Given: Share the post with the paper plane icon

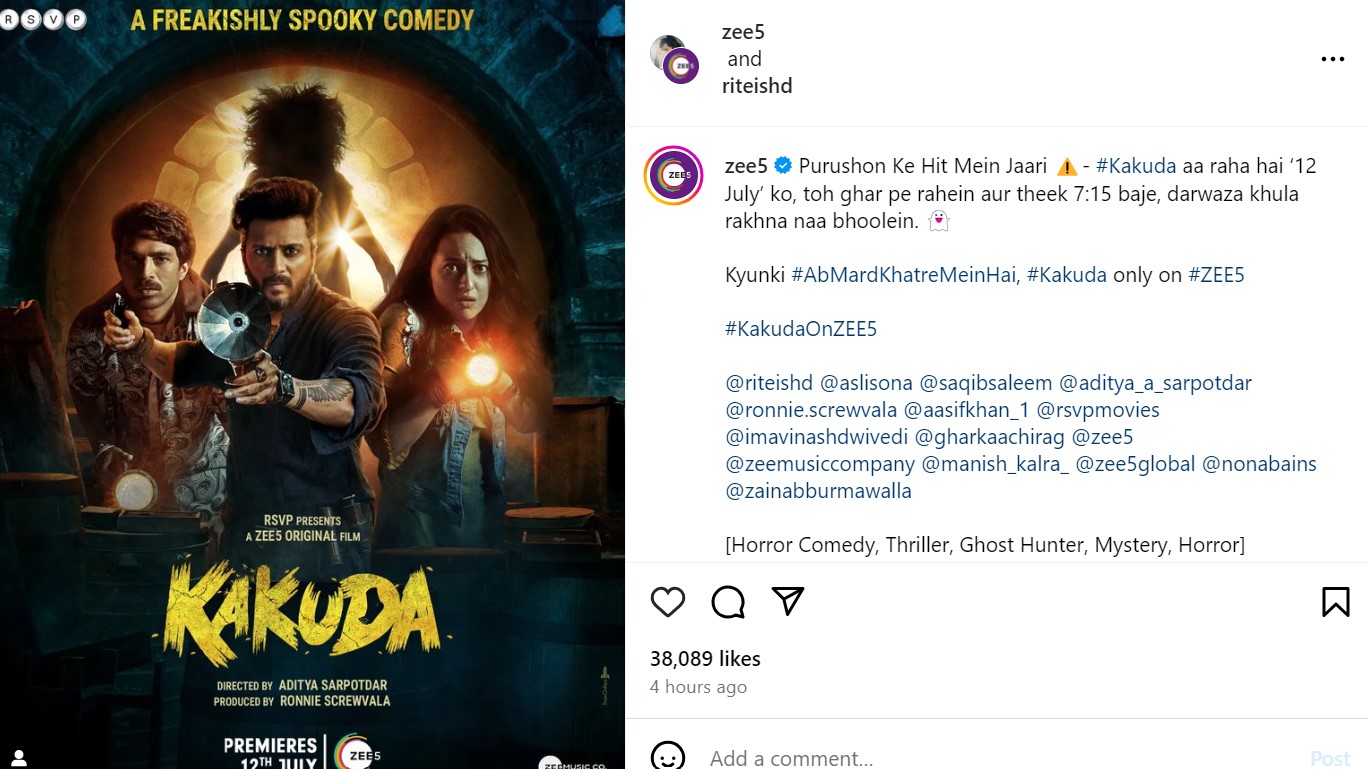Looking at the screenshot, I should point(788,601).
